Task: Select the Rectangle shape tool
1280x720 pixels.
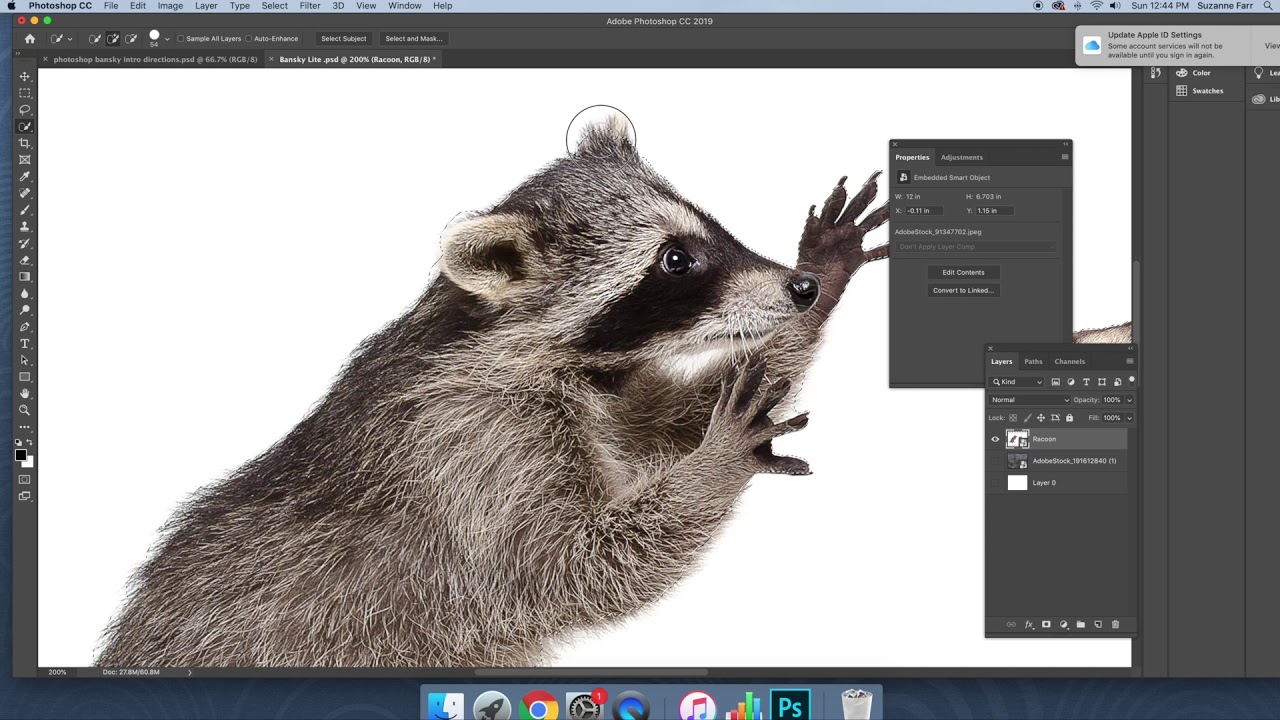Action: tap(25, 377)
